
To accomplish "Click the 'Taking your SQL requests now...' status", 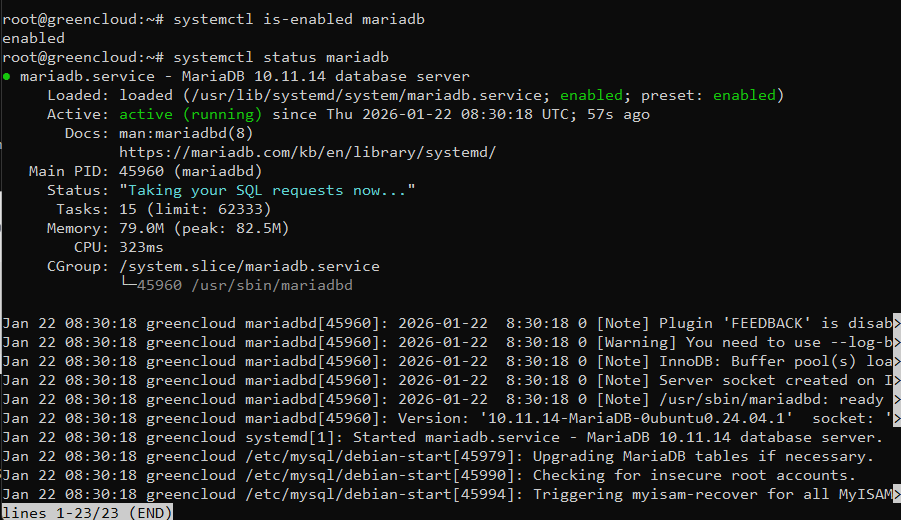I will 267,190.
